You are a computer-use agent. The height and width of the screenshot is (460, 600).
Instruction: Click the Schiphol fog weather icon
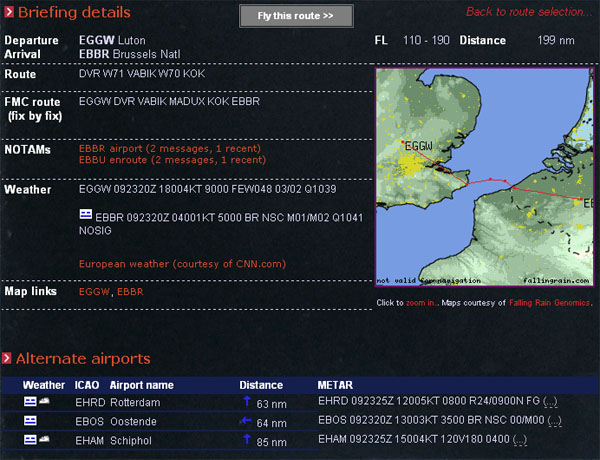(x=30, y=440)
